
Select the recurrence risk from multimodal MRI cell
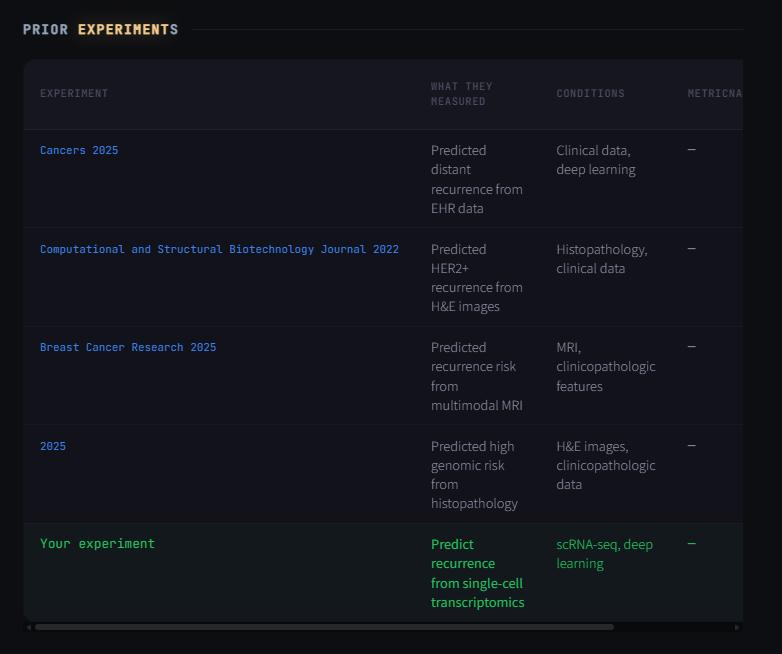[476, 376]
